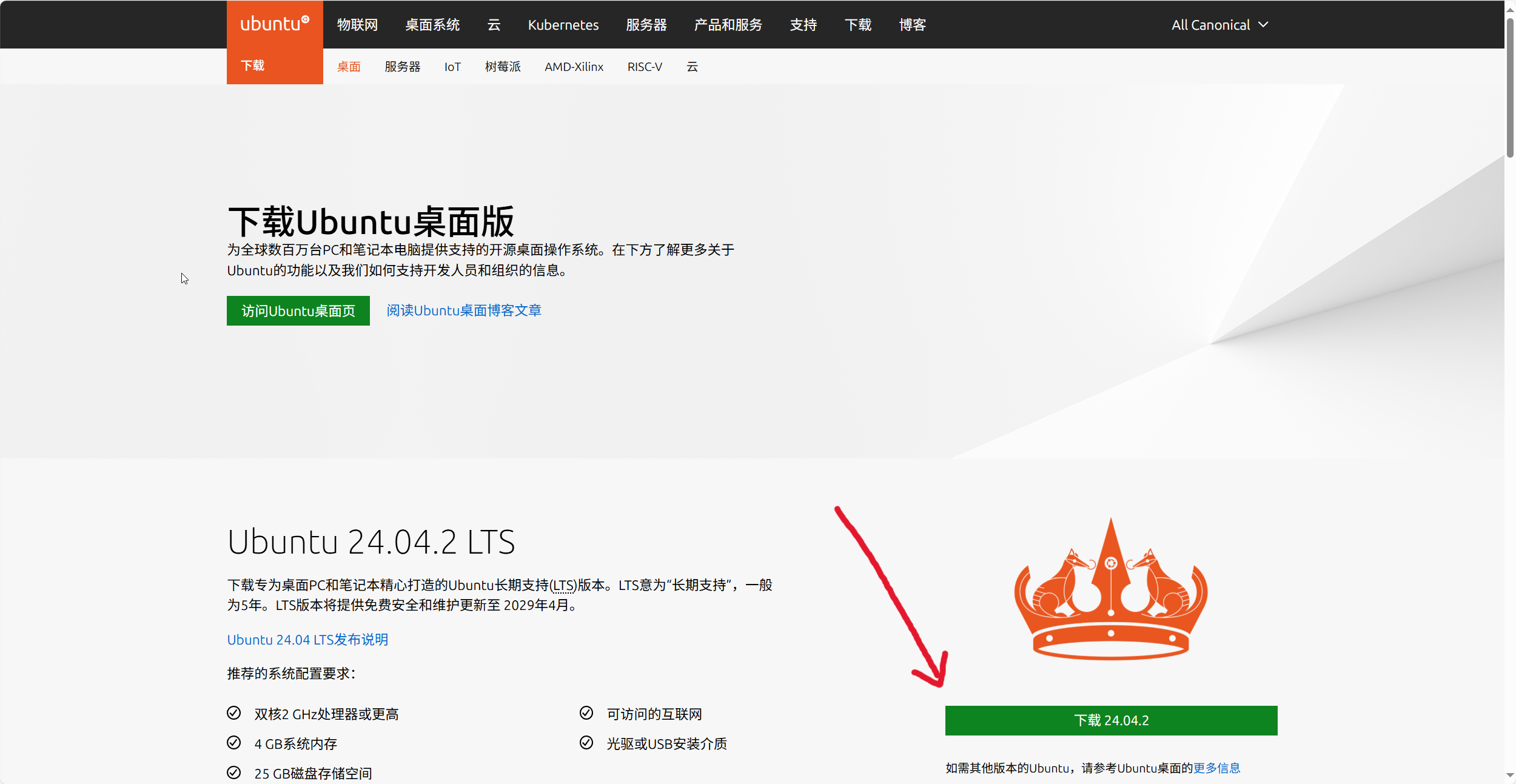1516x784 pixels.
Task: Click the 推荐的系统配置要求 text
Action: [292, 674]
